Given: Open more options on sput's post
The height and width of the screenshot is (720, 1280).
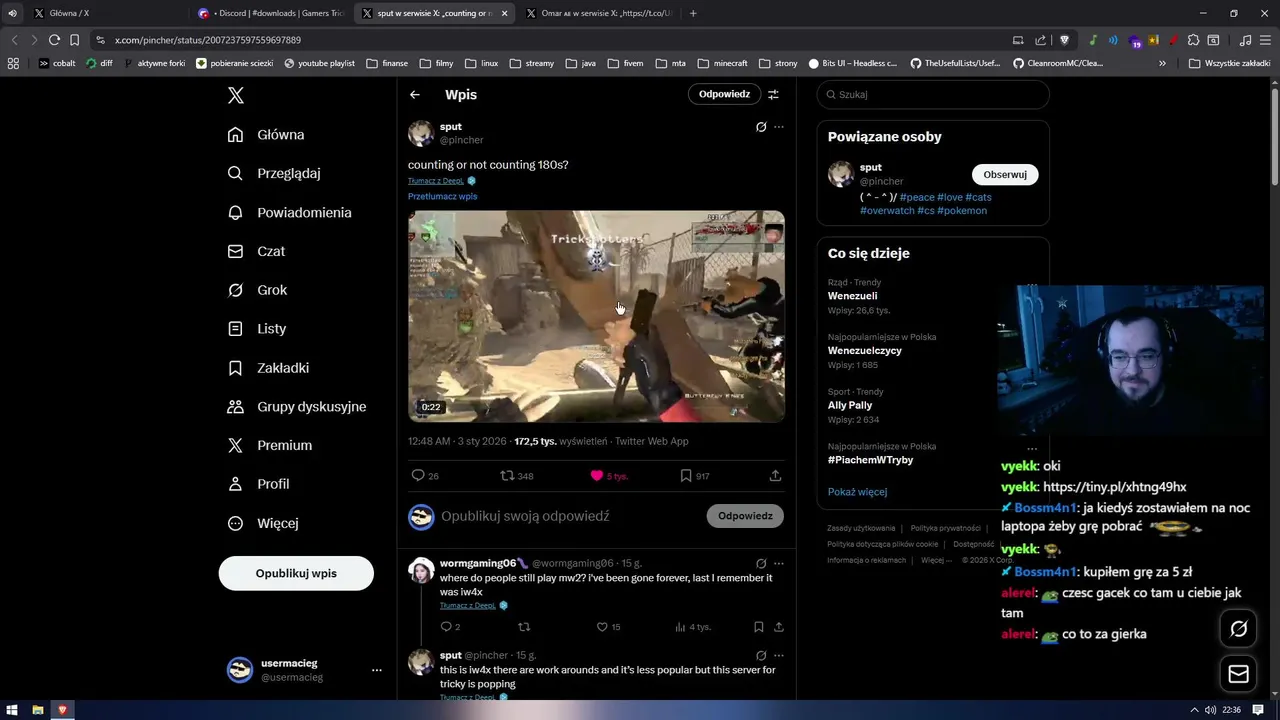Looking at the screenshot, I should [x=779, y=127].
